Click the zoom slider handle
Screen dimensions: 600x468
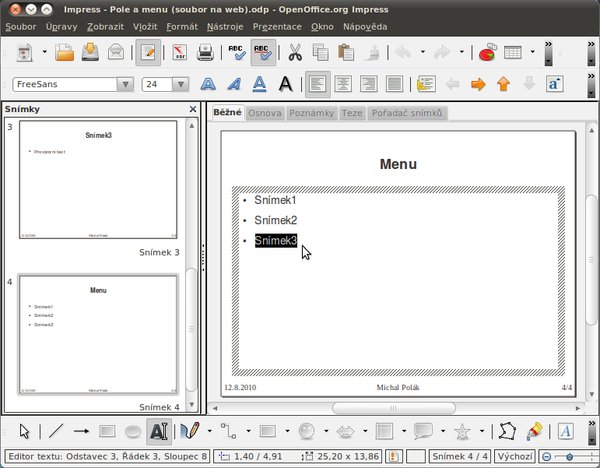[x=569, y=457]
